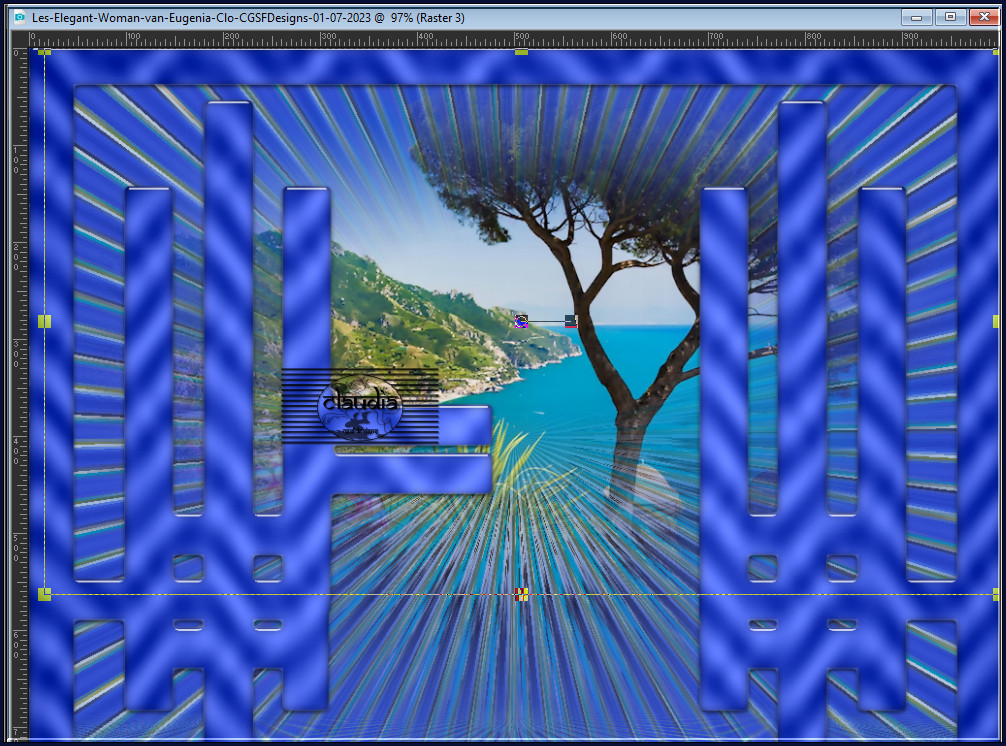Click the middle-left selection handle
Viewport: 1006px width, 746px height.
pos(44,321)
